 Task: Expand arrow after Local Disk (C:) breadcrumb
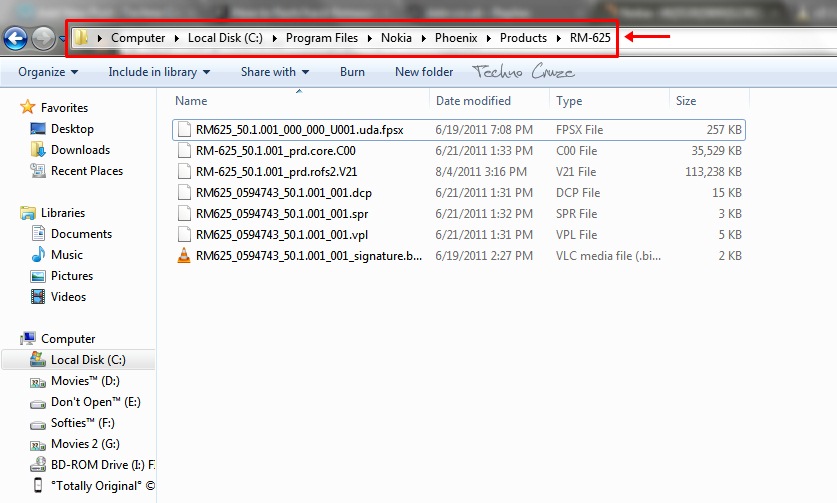click(x=274, y=38)
